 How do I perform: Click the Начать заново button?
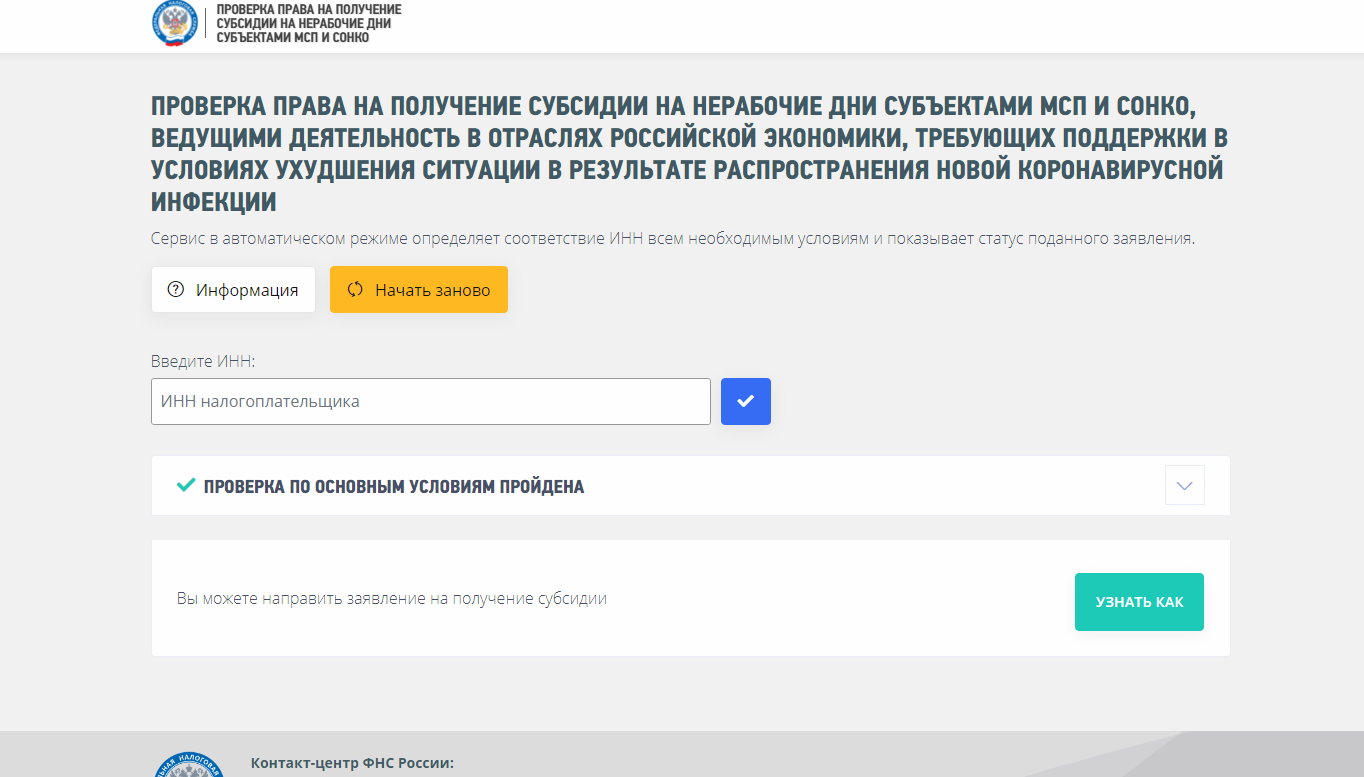419,290
